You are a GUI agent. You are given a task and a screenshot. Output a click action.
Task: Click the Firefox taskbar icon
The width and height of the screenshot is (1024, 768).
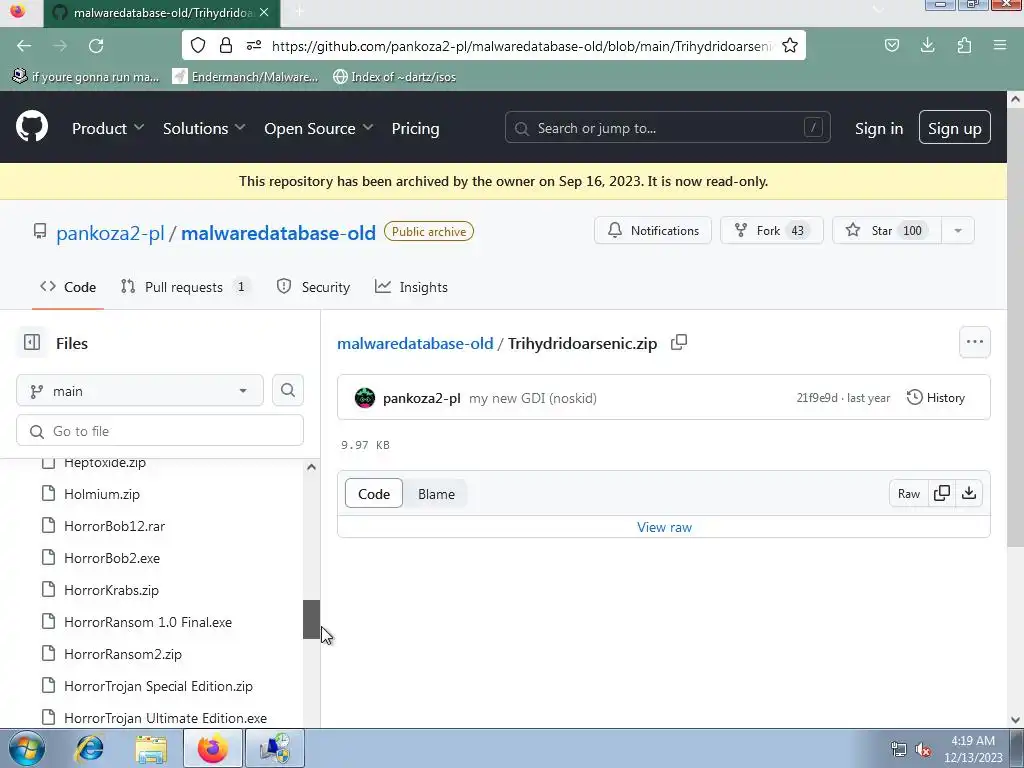pos(213,748)
